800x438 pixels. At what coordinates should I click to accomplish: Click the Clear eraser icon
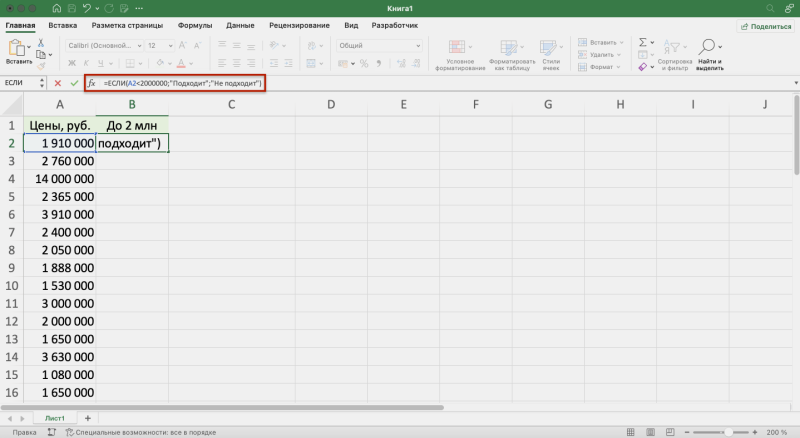643,67
